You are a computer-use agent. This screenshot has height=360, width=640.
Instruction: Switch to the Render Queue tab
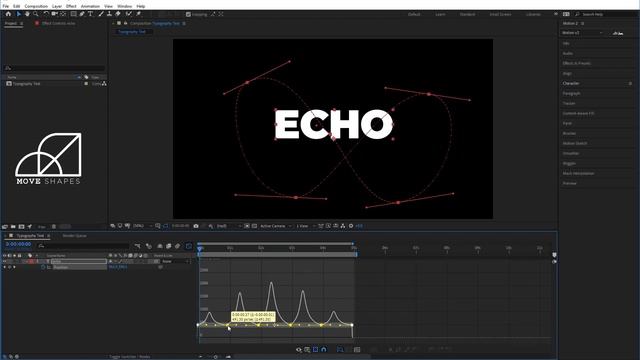point(74,236)
